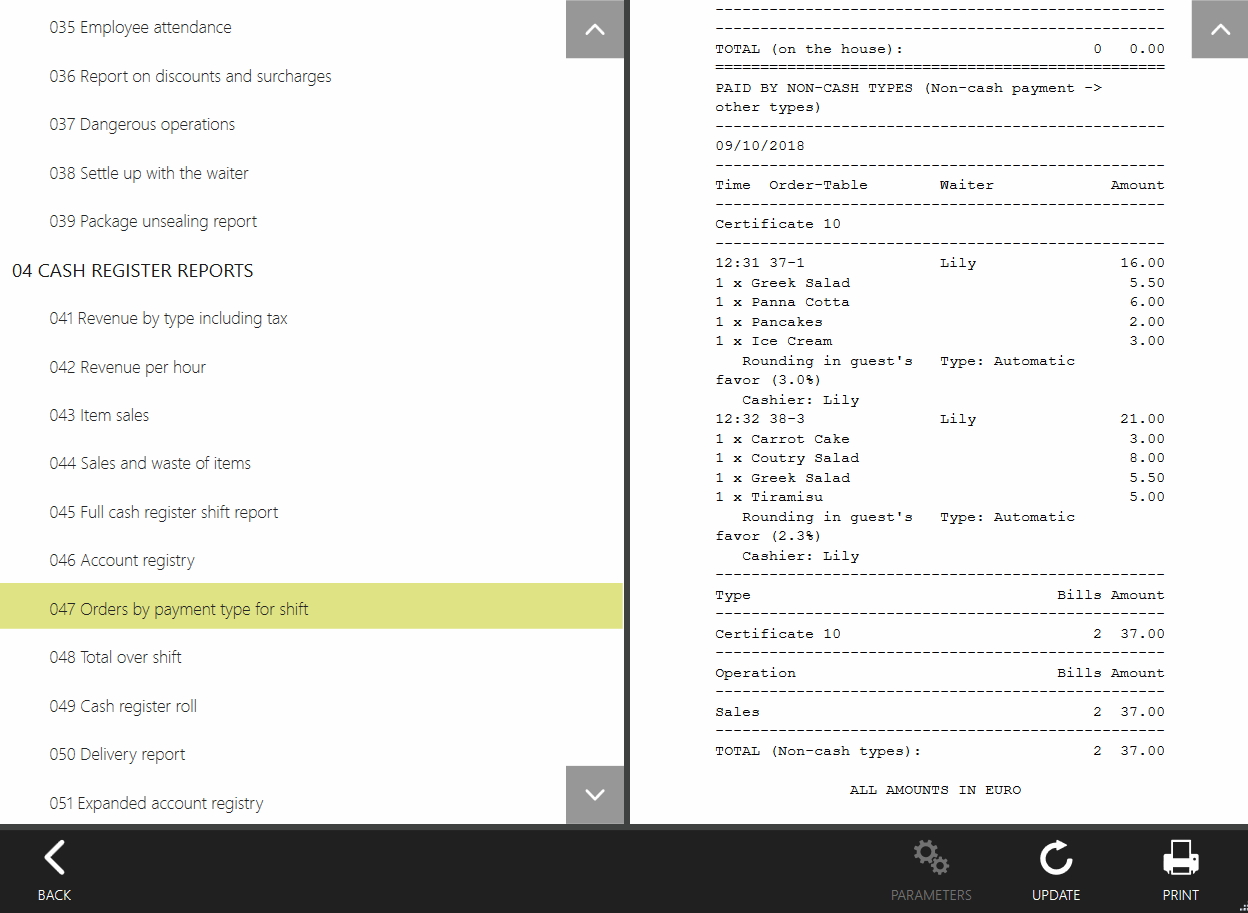Select highlighted 047 Orders by payment type

(179, 609)
